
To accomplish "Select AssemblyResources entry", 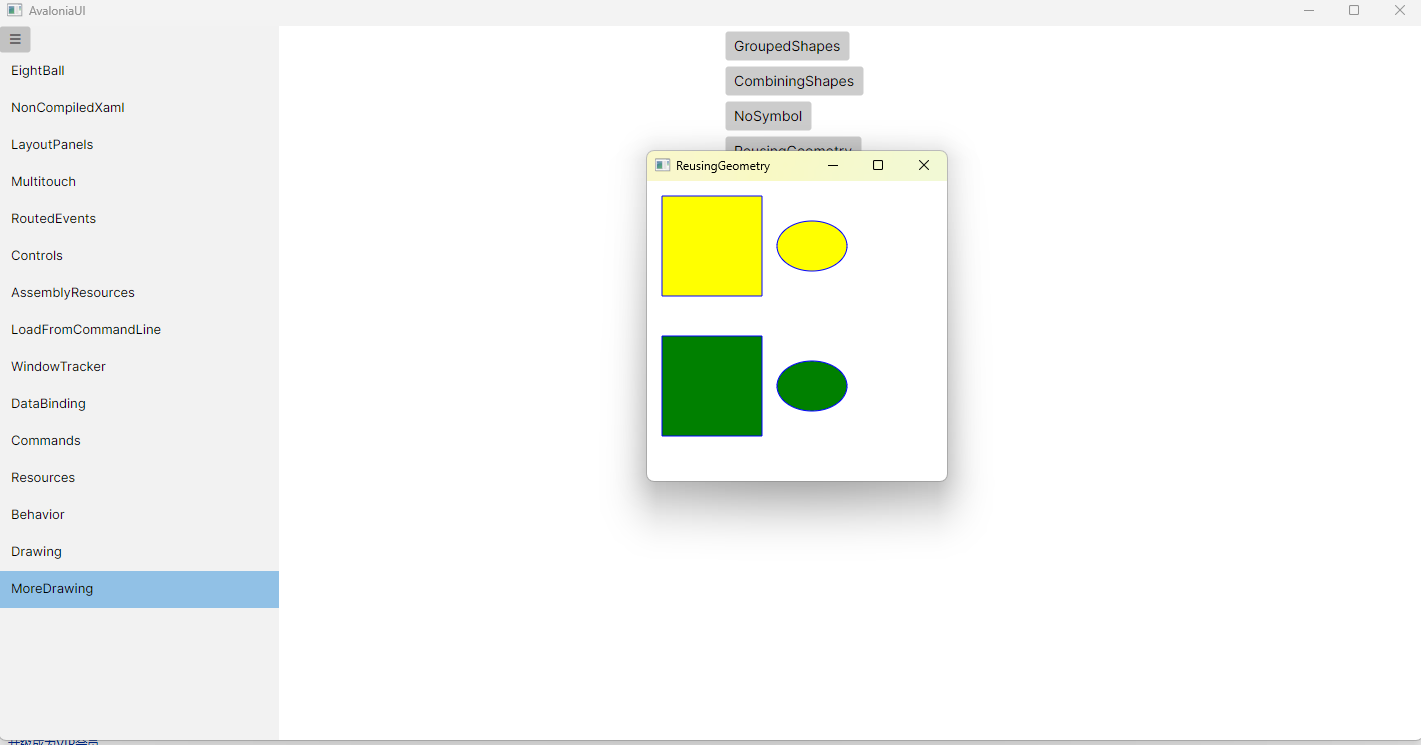I will [x=139, y=293].
